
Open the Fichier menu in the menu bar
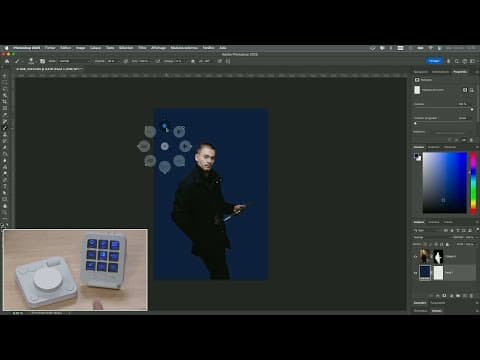pos(50,48)
